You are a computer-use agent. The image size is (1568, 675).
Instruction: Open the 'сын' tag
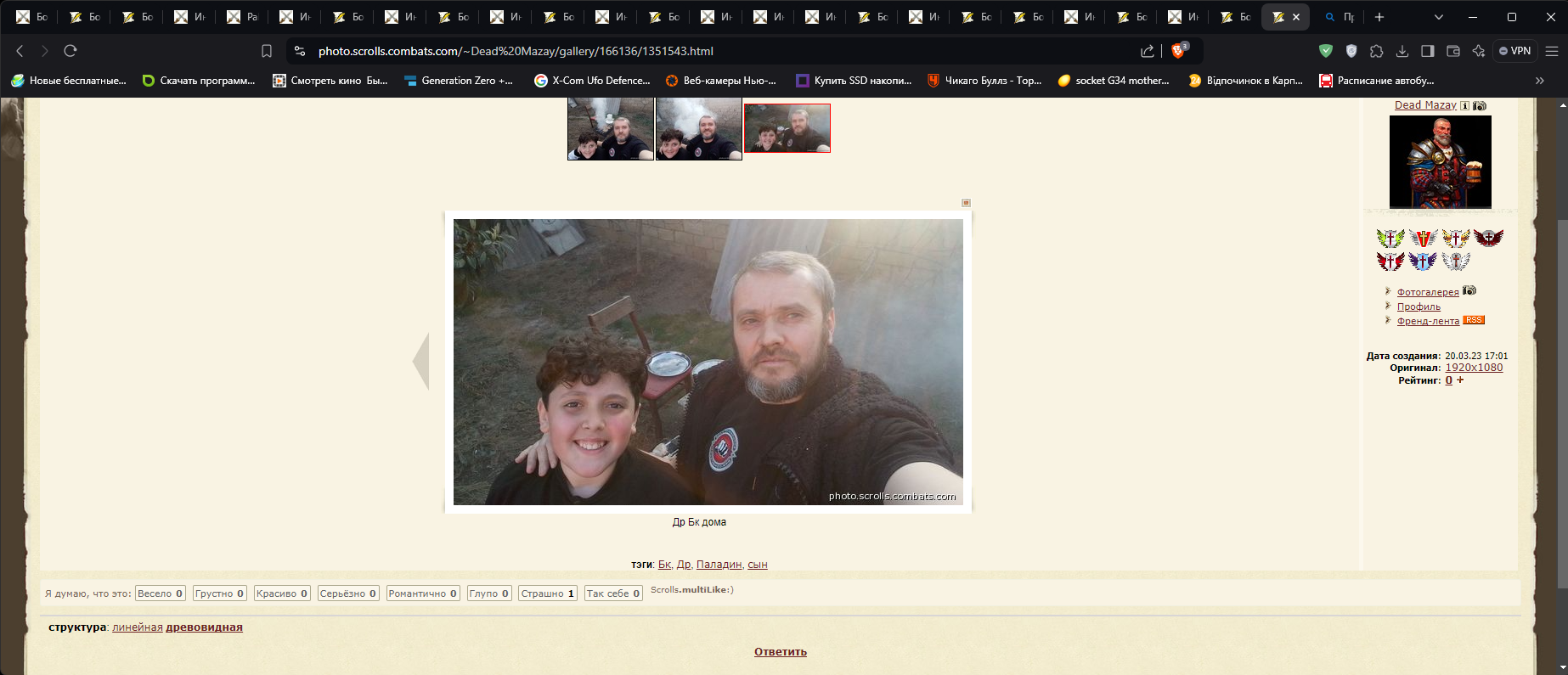coord(758,565)
